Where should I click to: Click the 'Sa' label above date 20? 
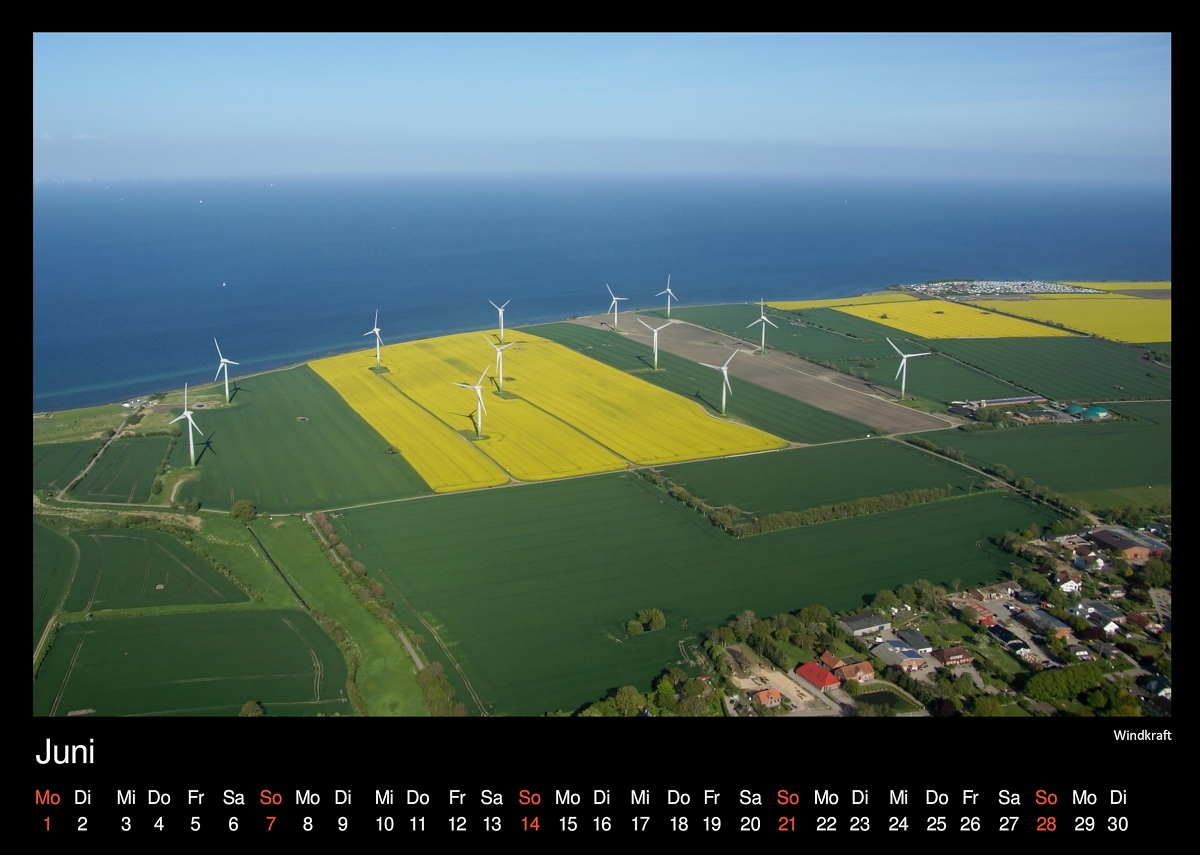tap(750, 797)
